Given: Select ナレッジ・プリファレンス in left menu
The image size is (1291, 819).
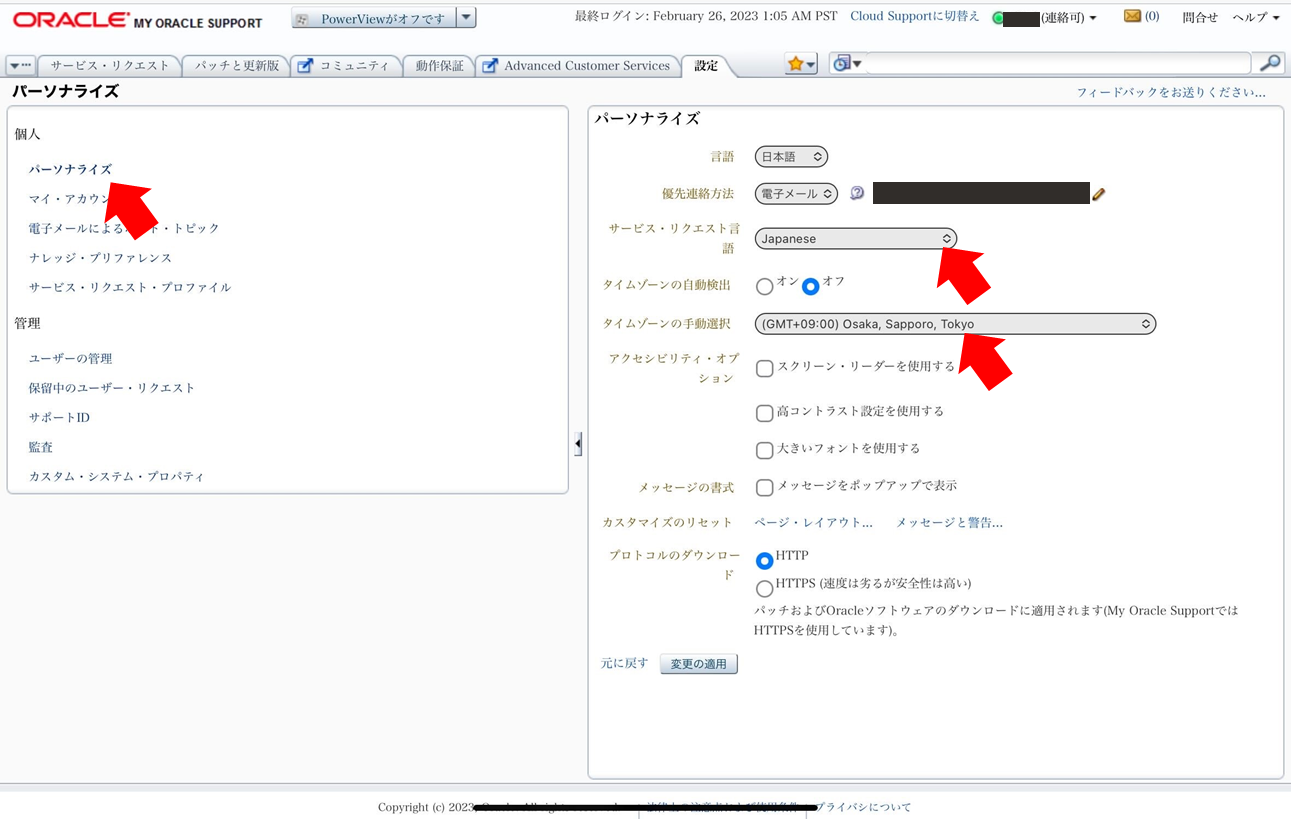Looking at the screenshot, I should pos(100,258).
